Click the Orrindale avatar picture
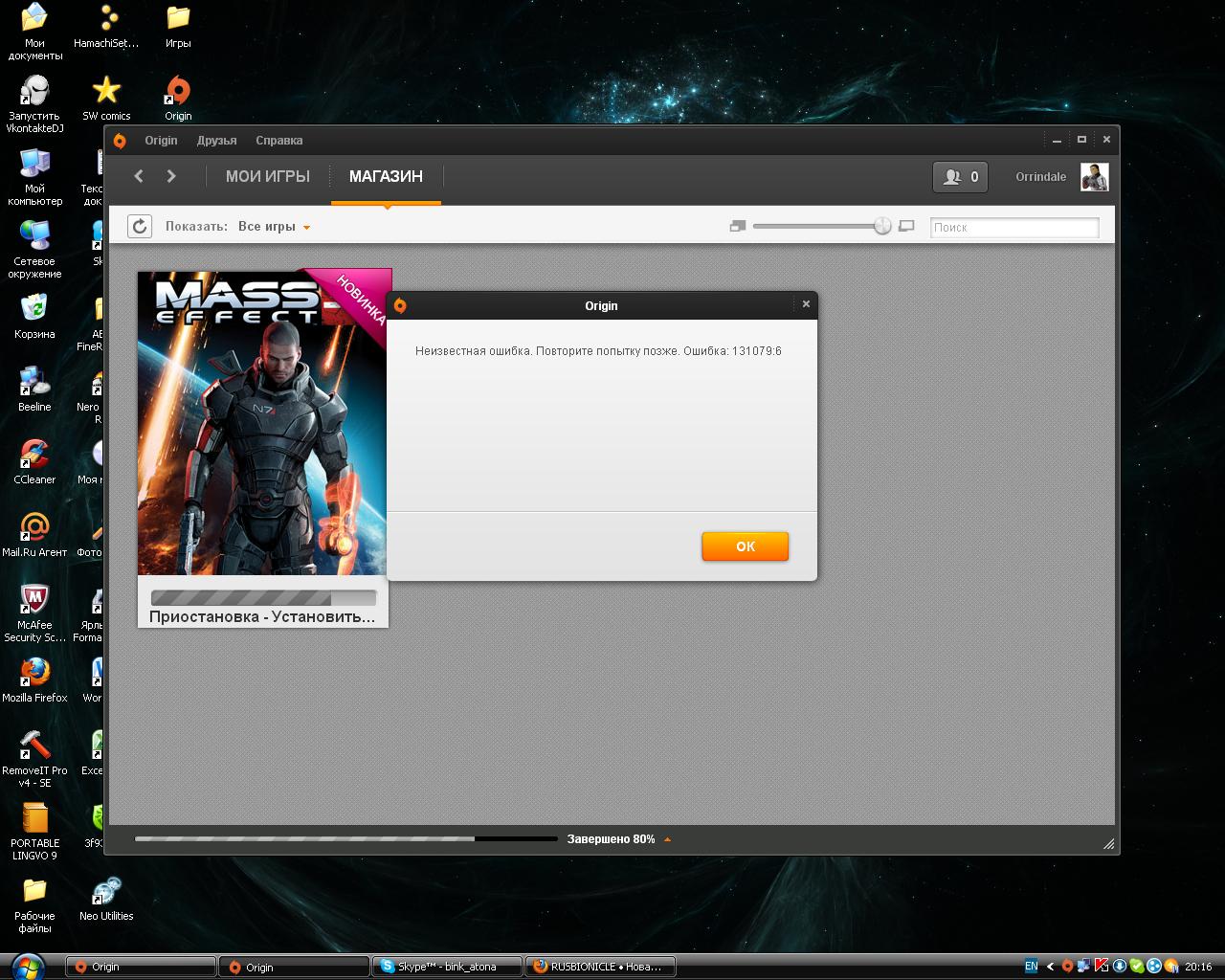The width and height of the screenshot is (1225, 980). [x=1094, y=176]
